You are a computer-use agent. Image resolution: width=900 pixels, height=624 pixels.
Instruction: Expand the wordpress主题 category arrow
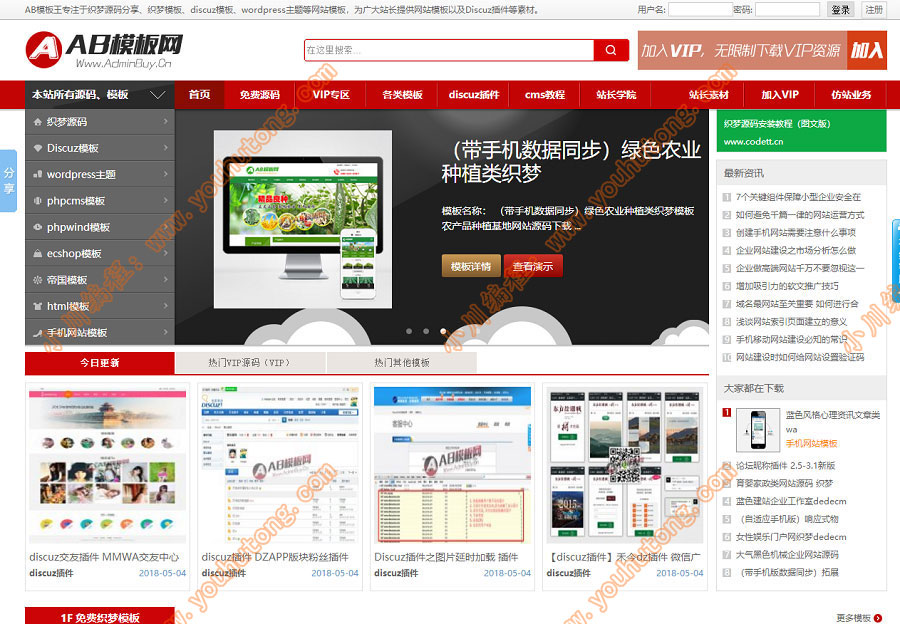coord(165,175)
